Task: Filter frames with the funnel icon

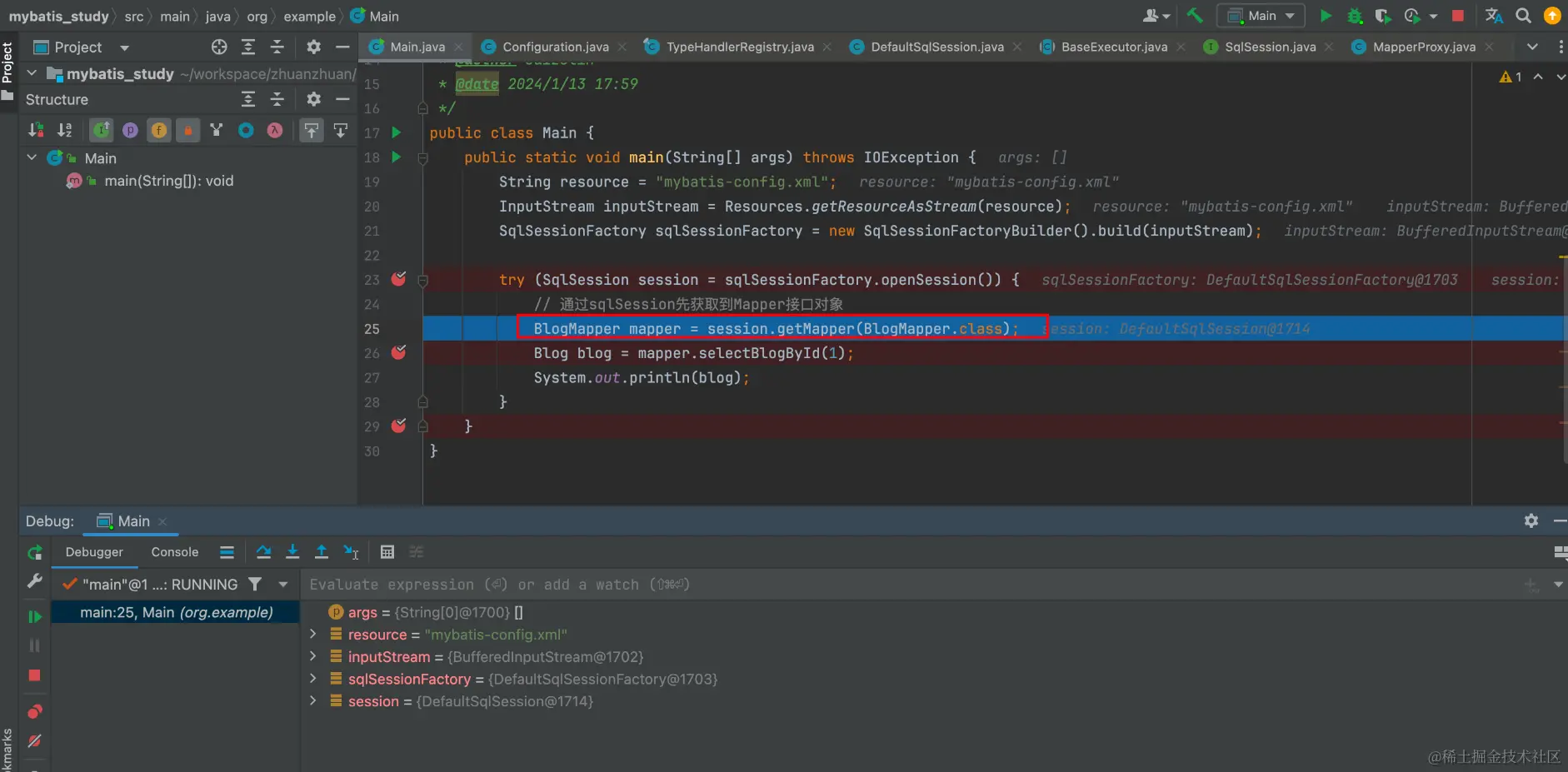Action: pyautogui.click(x=255, y=584)
